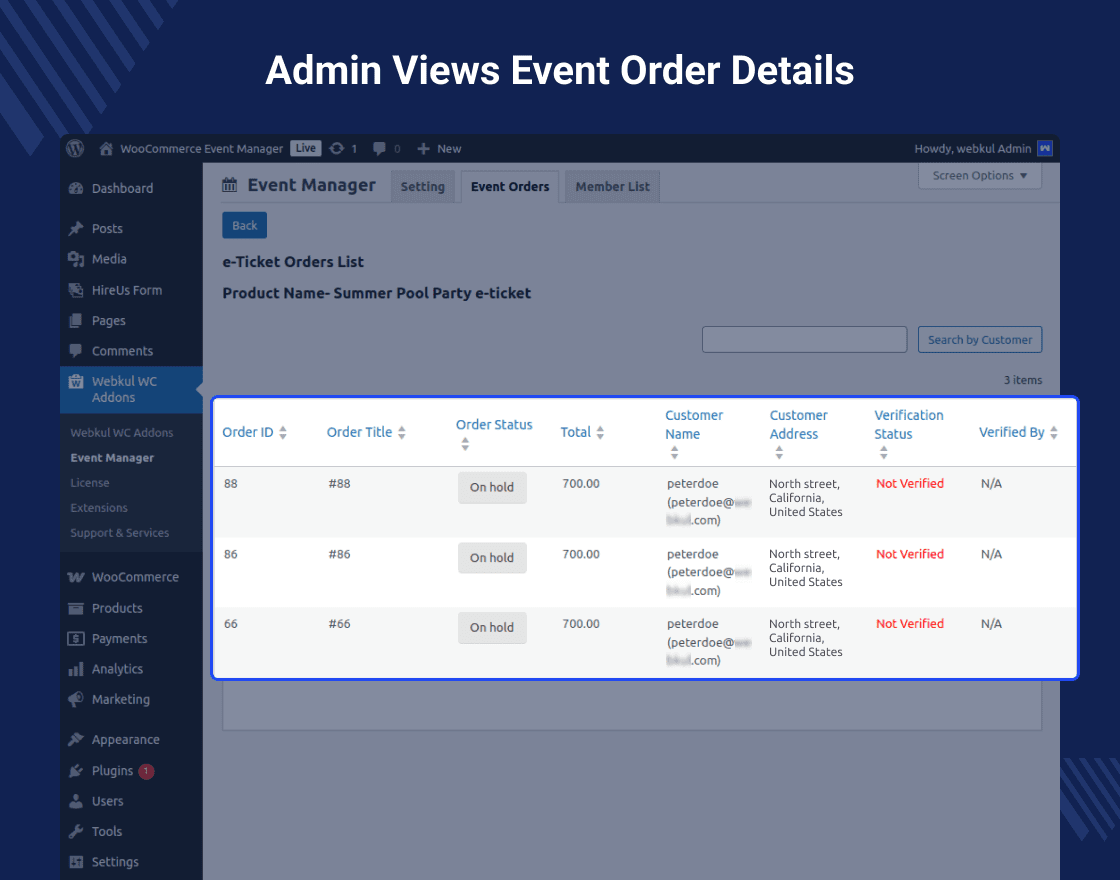1120x880 pixels.
Task: Click the 3 items count text
Action: 1023,380
